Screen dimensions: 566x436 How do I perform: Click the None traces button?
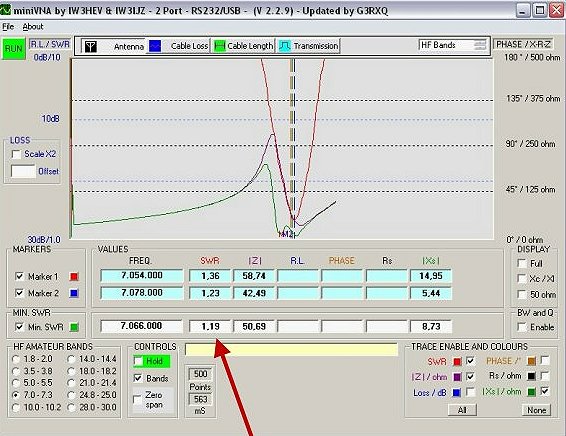coord(536,410)
